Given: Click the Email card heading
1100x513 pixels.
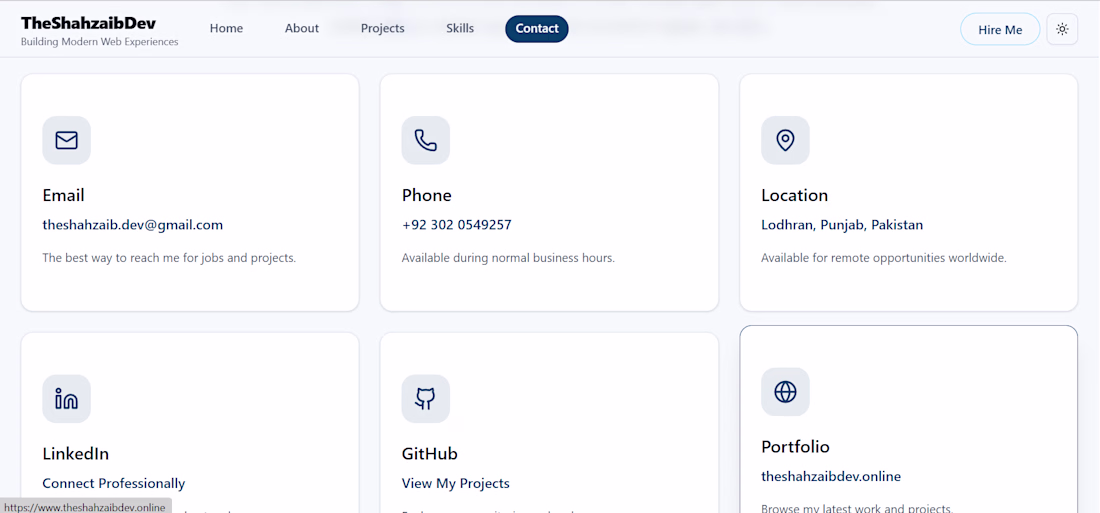Looking at the screenshot, I should tap(63, 195).
